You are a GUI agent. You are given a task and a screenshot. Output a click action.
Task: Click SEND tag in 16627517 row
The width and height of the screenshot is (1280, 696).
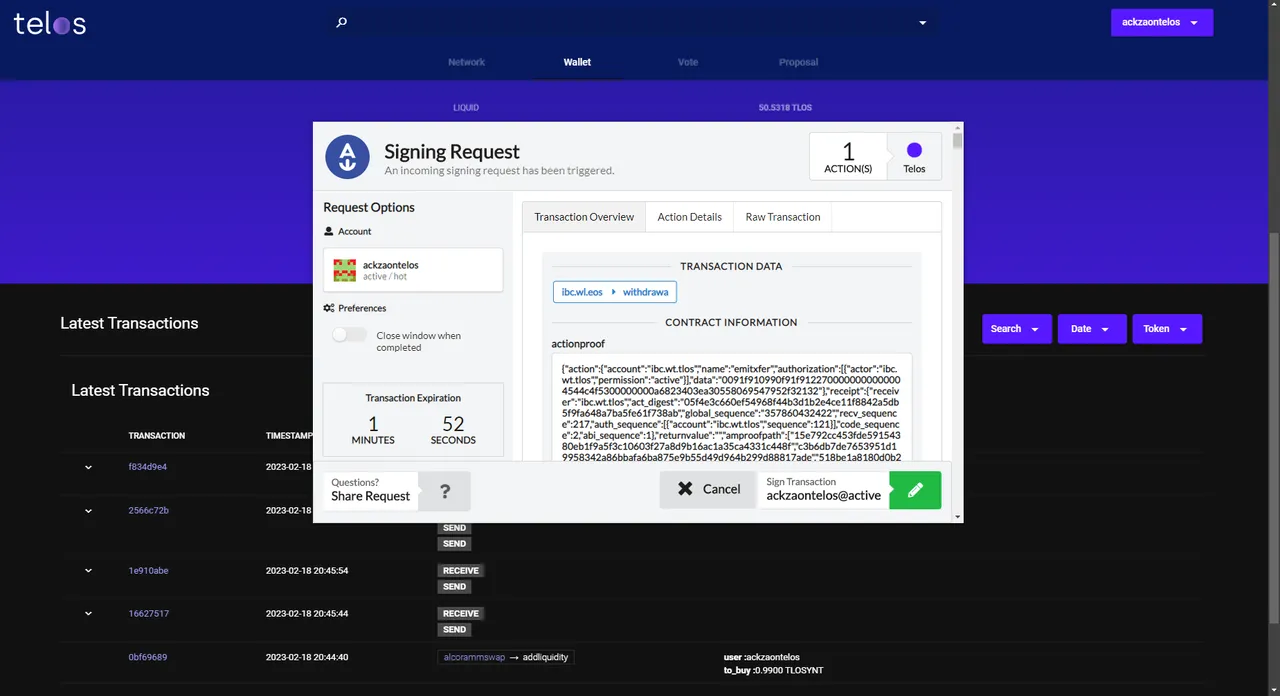click(x=454, y=630)
